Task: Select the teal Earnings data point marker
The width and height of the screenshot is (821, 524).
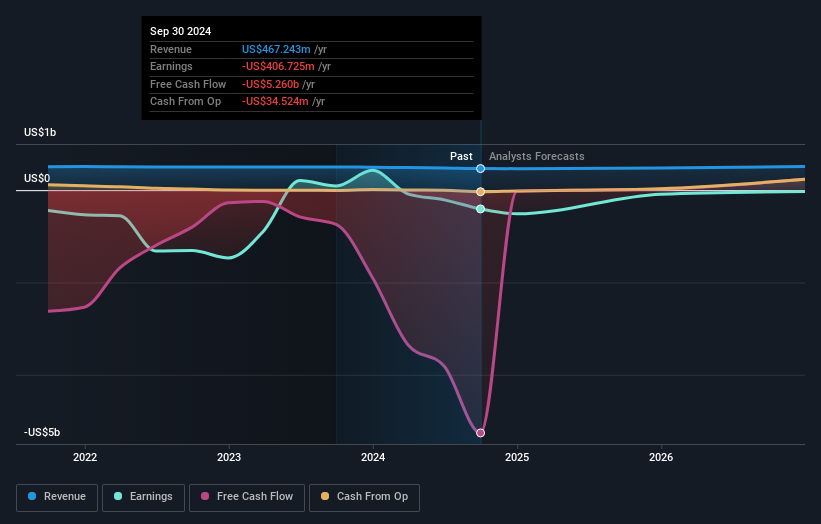Action: (x=481, y=209)
